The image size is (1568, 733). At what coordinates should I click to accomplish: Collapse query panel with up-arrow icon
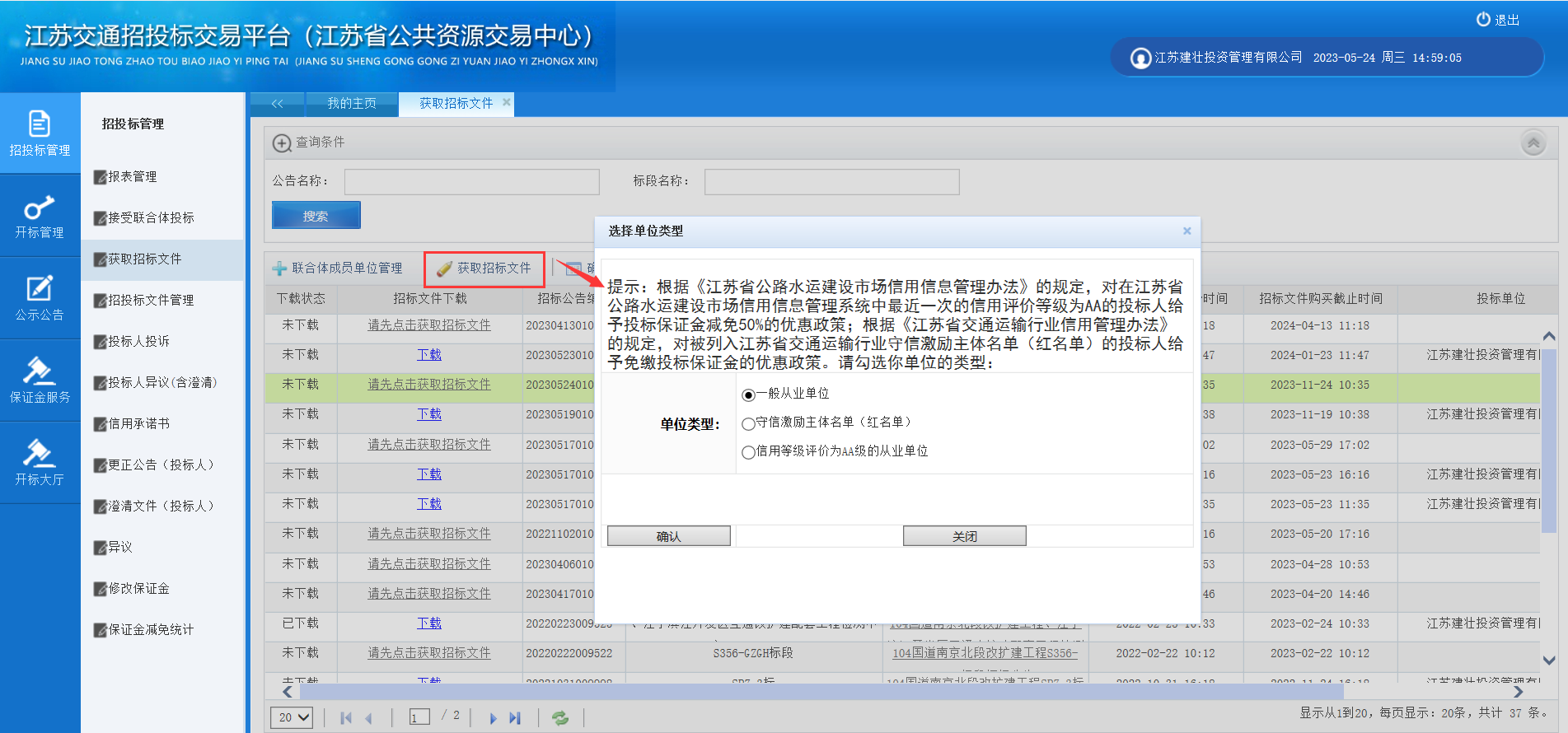pos(1533,142)
